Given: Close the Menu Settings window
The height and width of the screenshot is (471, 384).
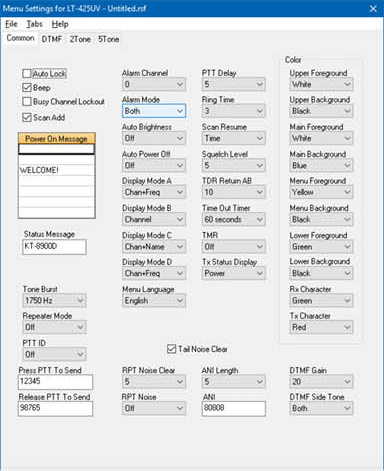Looking at the screenshot, I should tap(373, 8).
